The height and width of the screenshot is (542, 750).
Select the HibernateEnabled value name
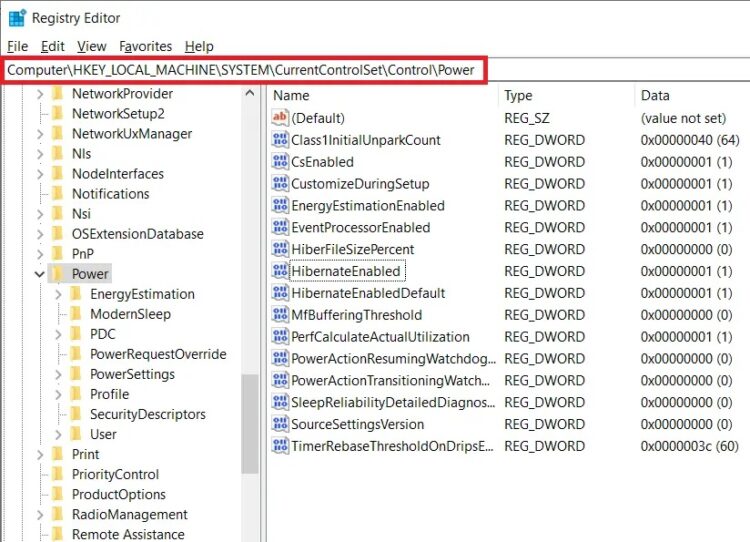pyautogui.click(x=346, y=271)
